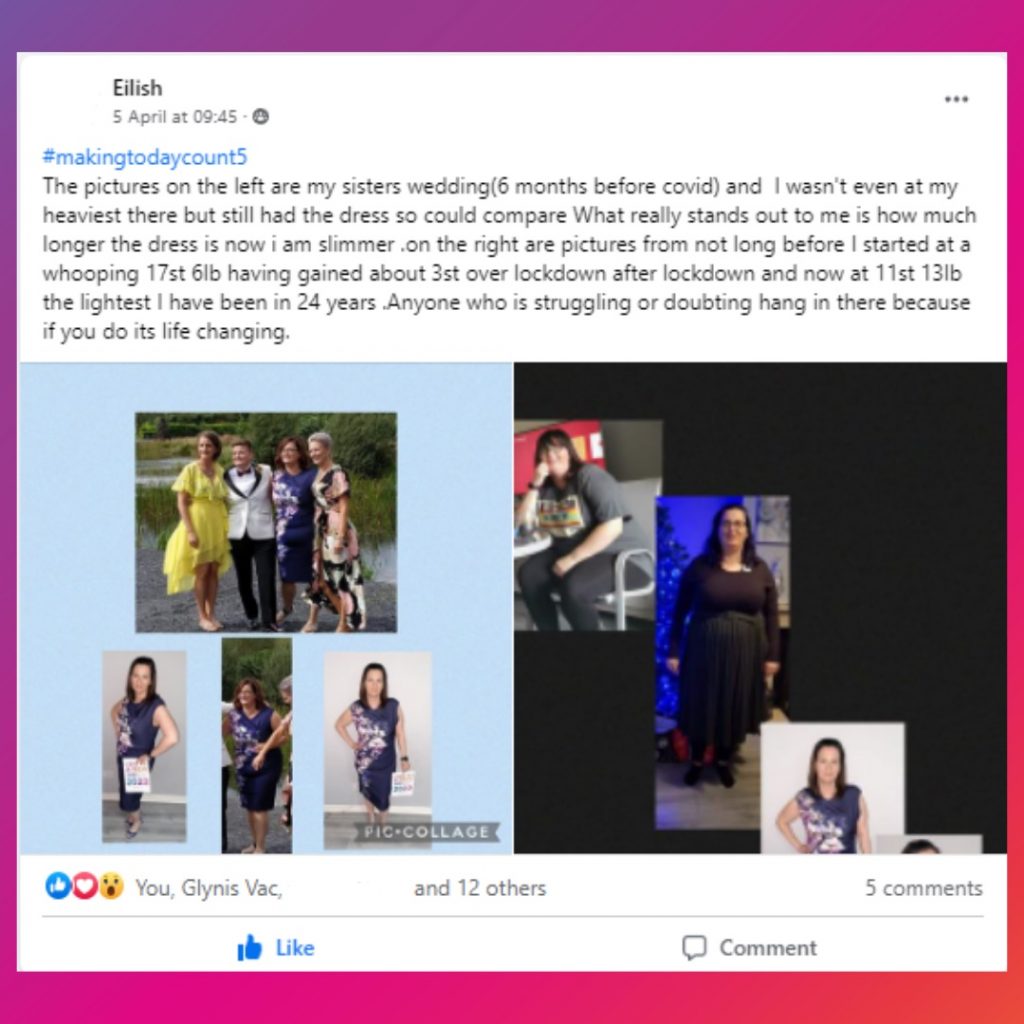The width and height of the screenshot is (1024, 1024).
Task: Open the photo with PIC-COLLAGE watermark
Action: tap(377, 750)
